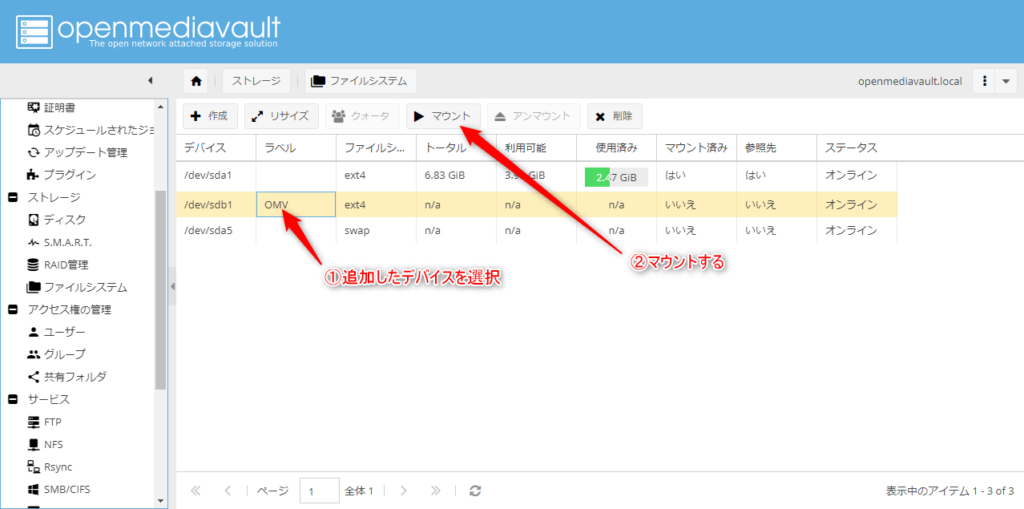Click the マウント button
Viewport: 1024px width, 509px height.
coord(443,116)
